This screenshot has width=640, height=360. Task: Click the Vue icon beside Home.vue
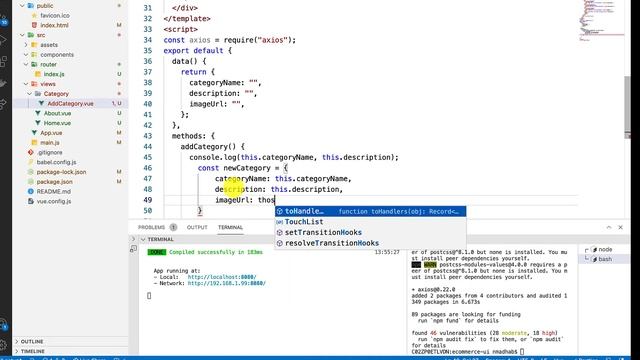point(38,123)
